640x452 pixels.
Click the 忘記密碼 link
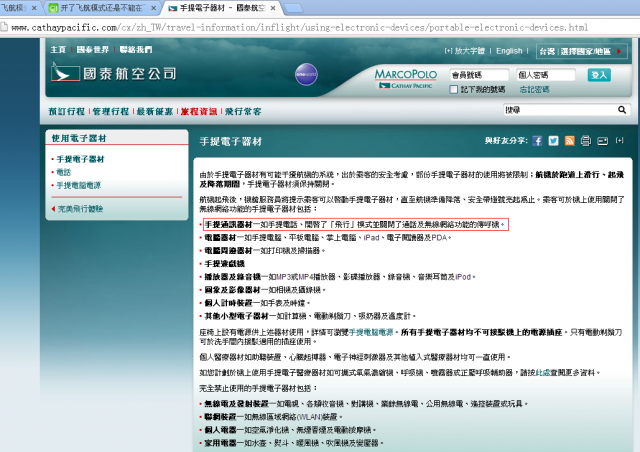(x=534, y=89)
